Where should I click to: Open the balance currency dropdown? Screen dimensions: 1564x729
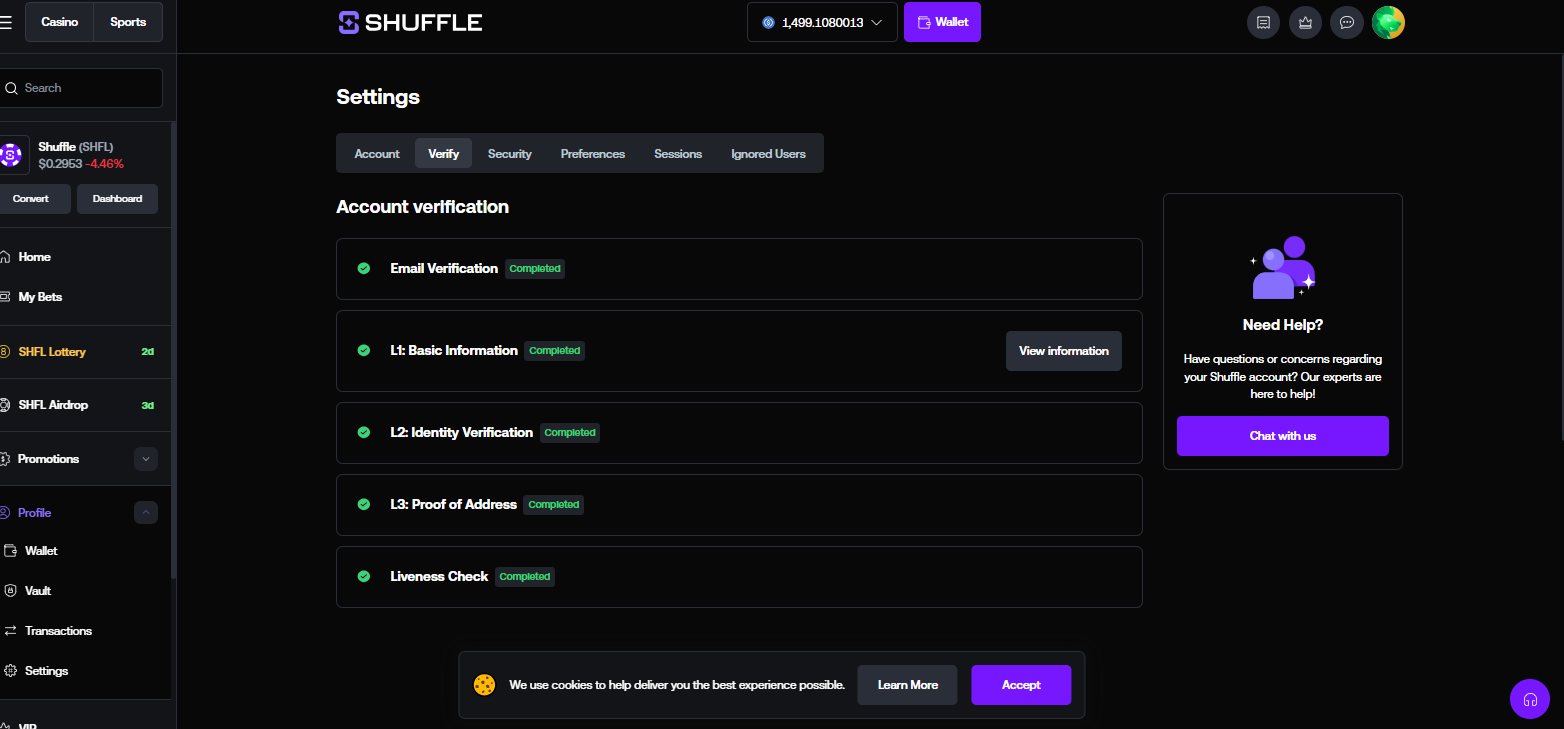click(822, 22)
